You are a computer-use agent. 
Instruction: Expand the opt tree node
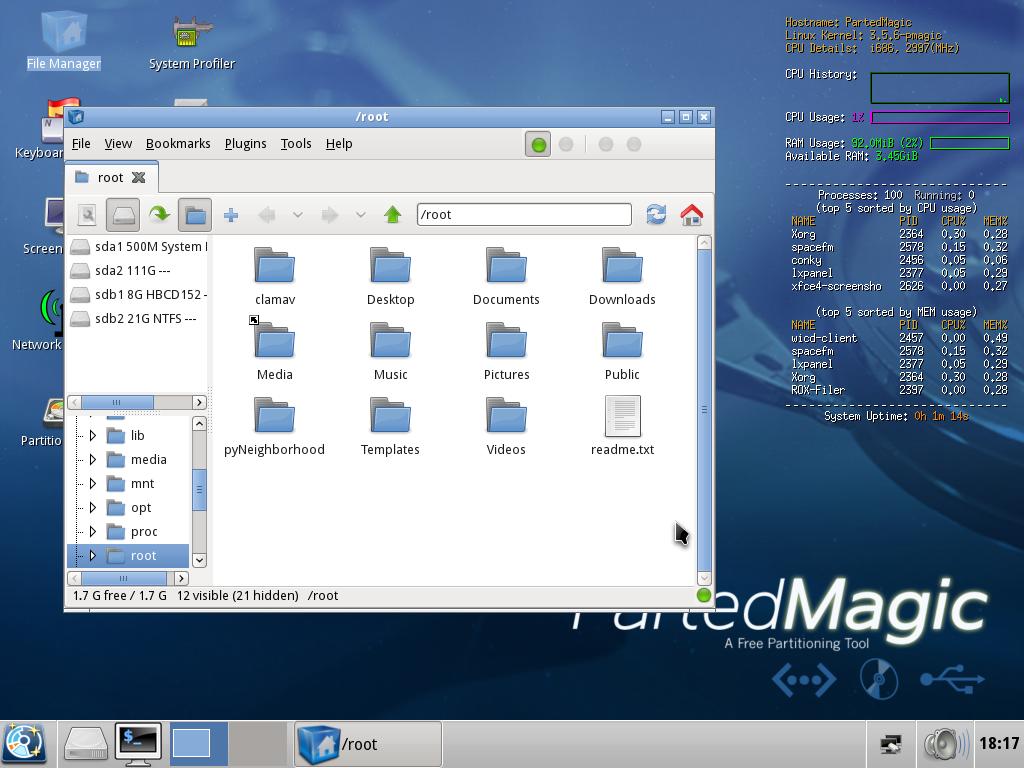(x=93, y=508)
